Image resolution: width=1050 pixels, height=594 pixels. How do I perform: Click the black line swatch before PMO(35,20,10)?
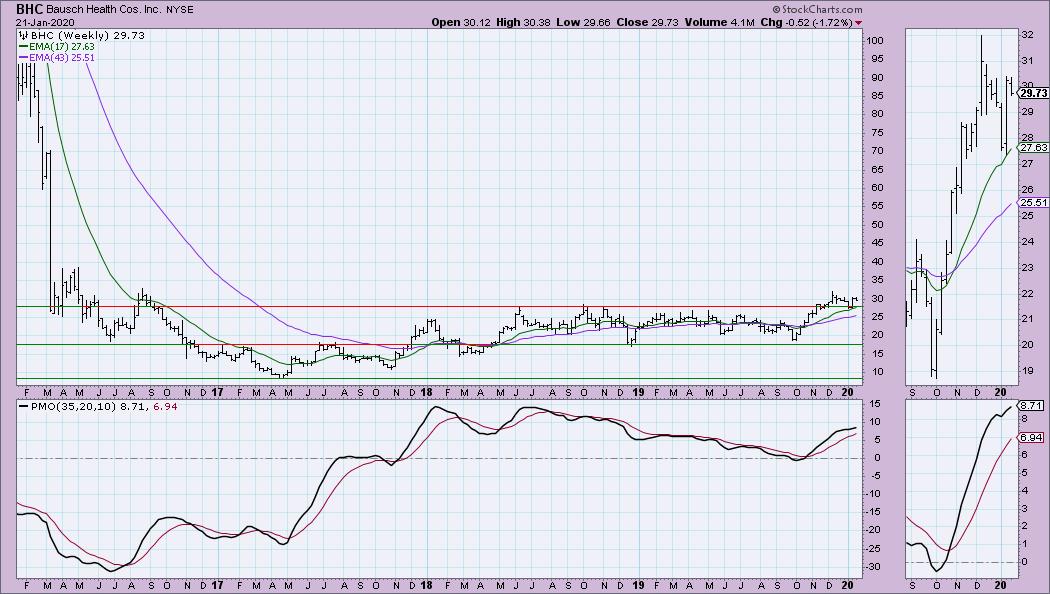(23, 406)
